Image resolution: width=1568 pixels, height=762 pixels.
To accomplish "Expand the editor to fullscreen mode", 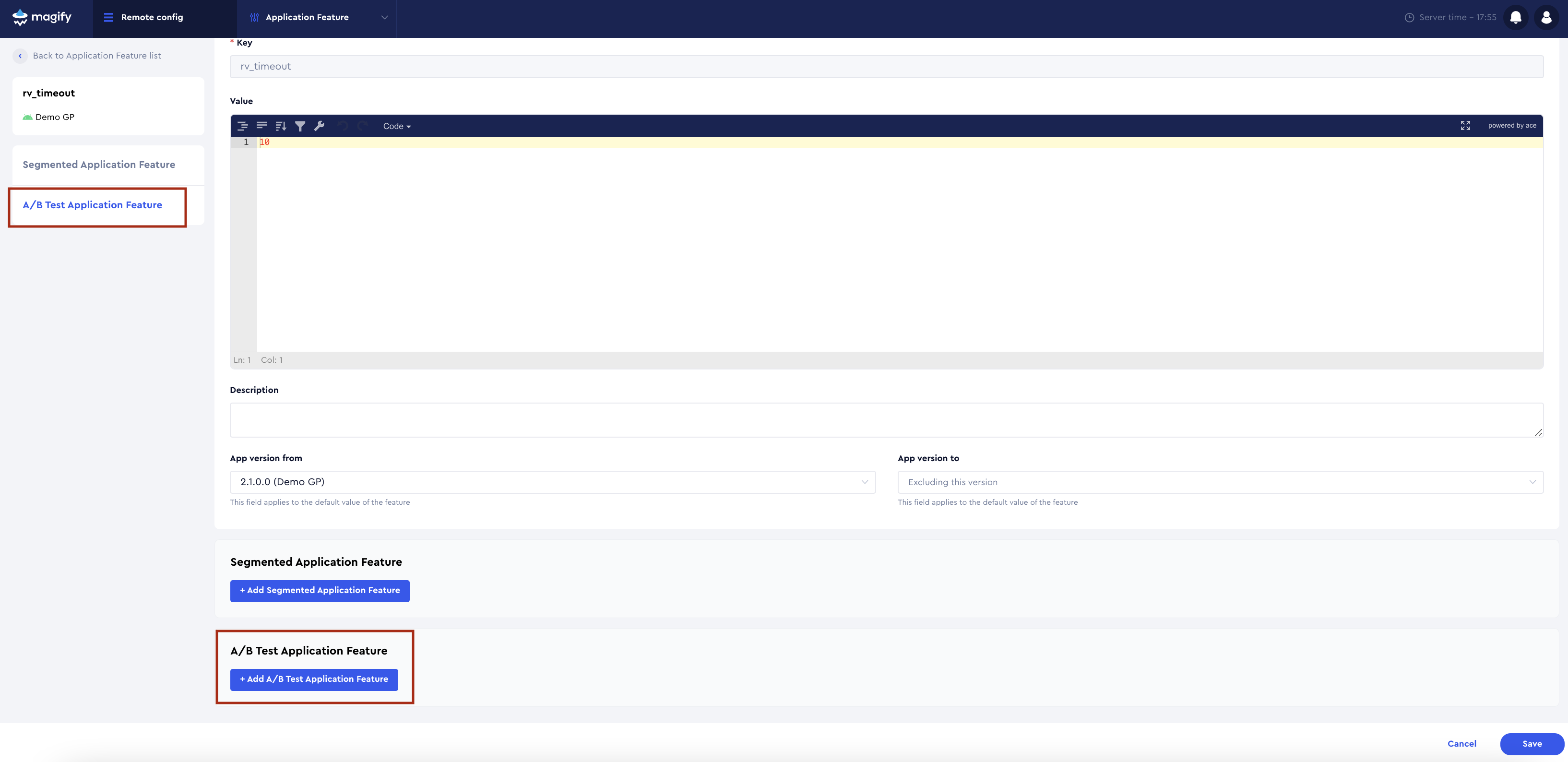I will pos(1466,125).
